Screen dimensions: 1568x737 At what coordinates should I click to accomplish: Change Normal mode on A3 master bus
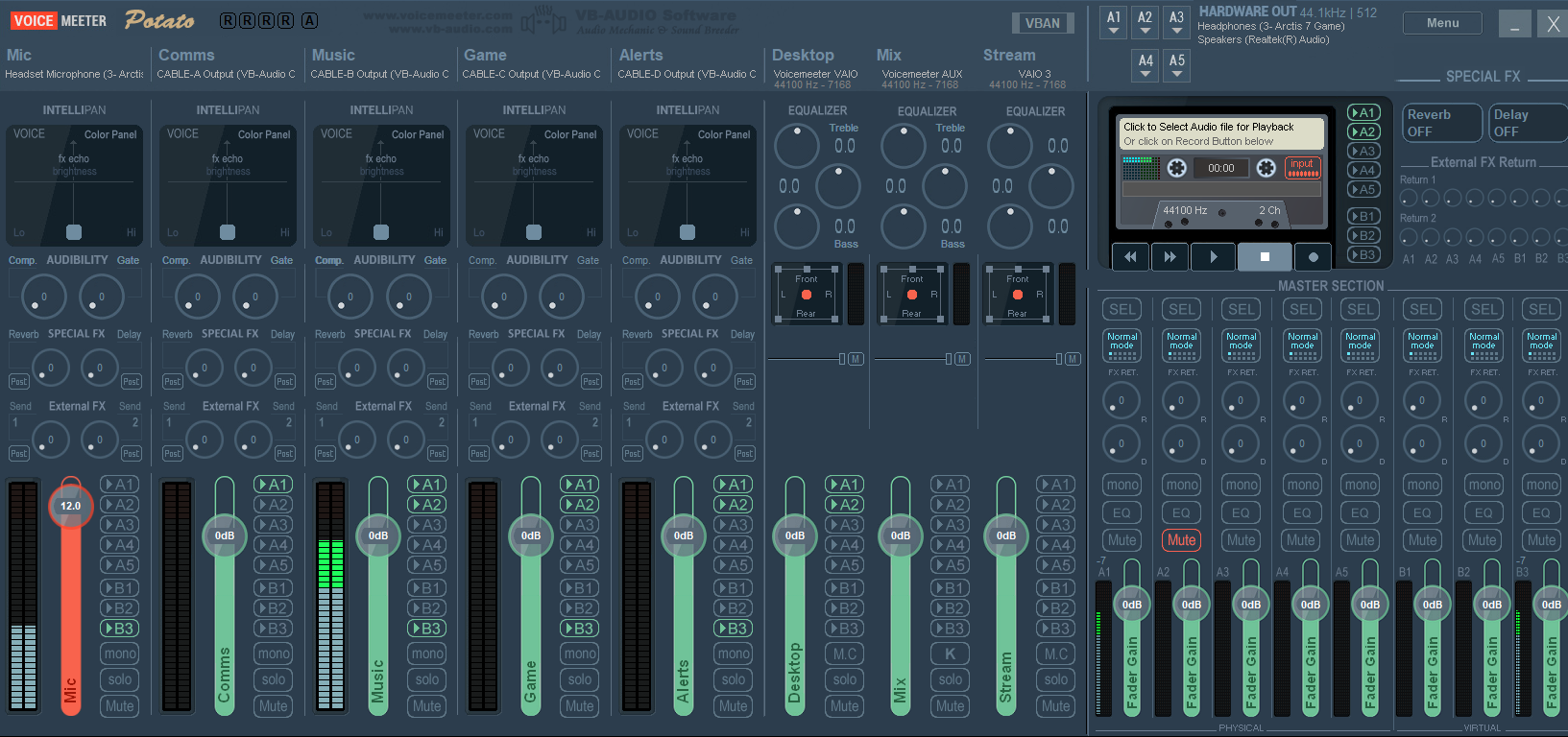1241,345
